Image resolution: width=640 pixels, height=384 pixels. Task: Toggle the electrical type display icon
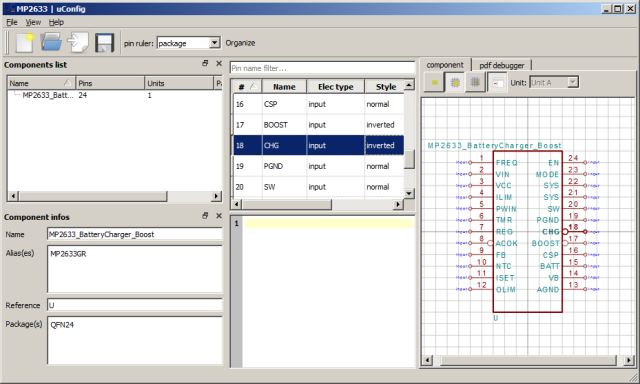497,82
